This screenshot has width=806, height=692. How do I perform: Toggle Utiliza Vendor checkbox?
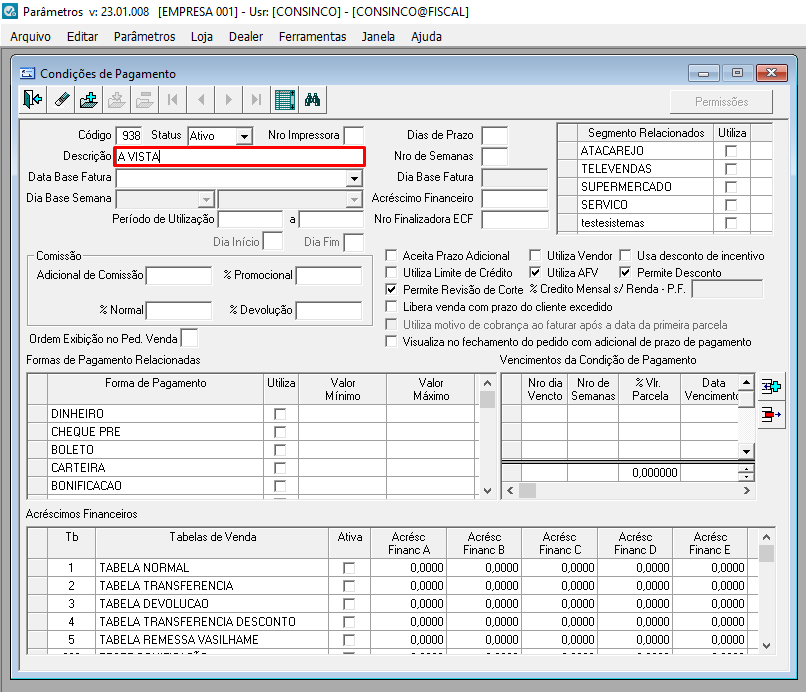point(535,256)
